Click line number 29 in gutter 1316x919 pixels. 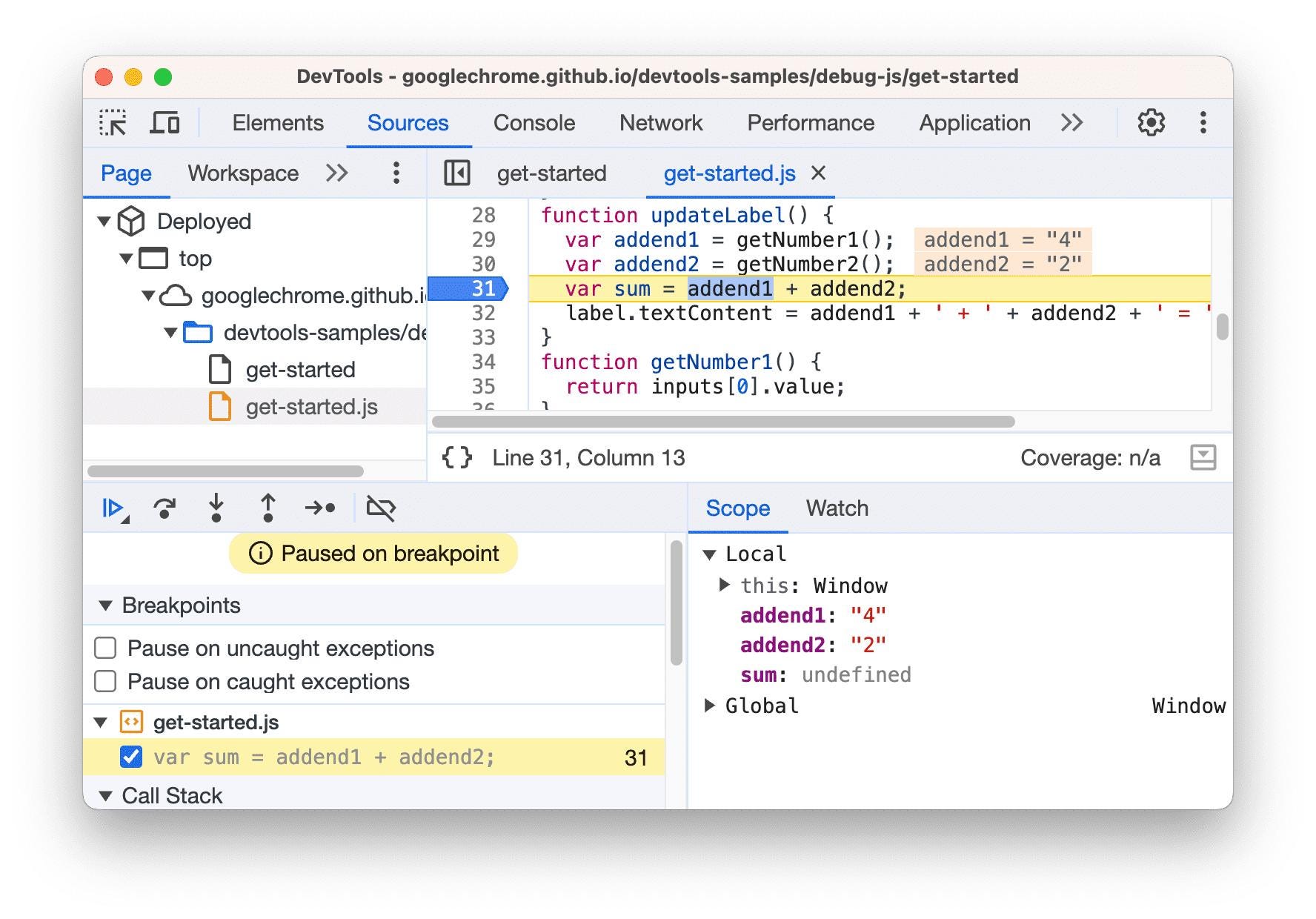483,240
